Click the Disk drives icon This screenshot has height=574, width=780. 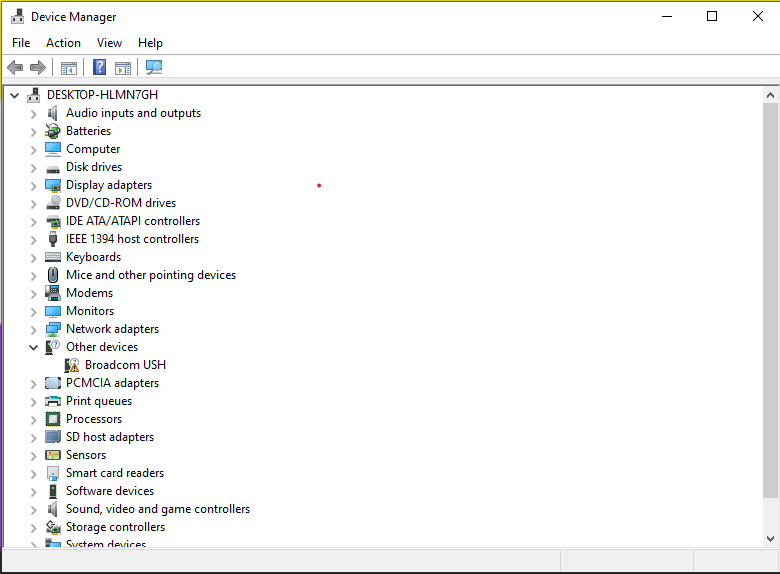click(x=53, y=169)
